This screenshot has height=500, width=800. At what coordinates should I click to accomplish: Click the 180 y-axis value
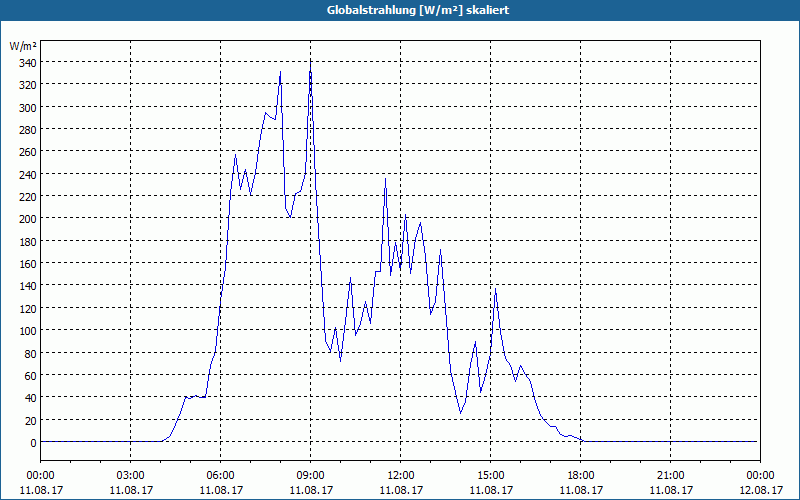tap(28, 242)
